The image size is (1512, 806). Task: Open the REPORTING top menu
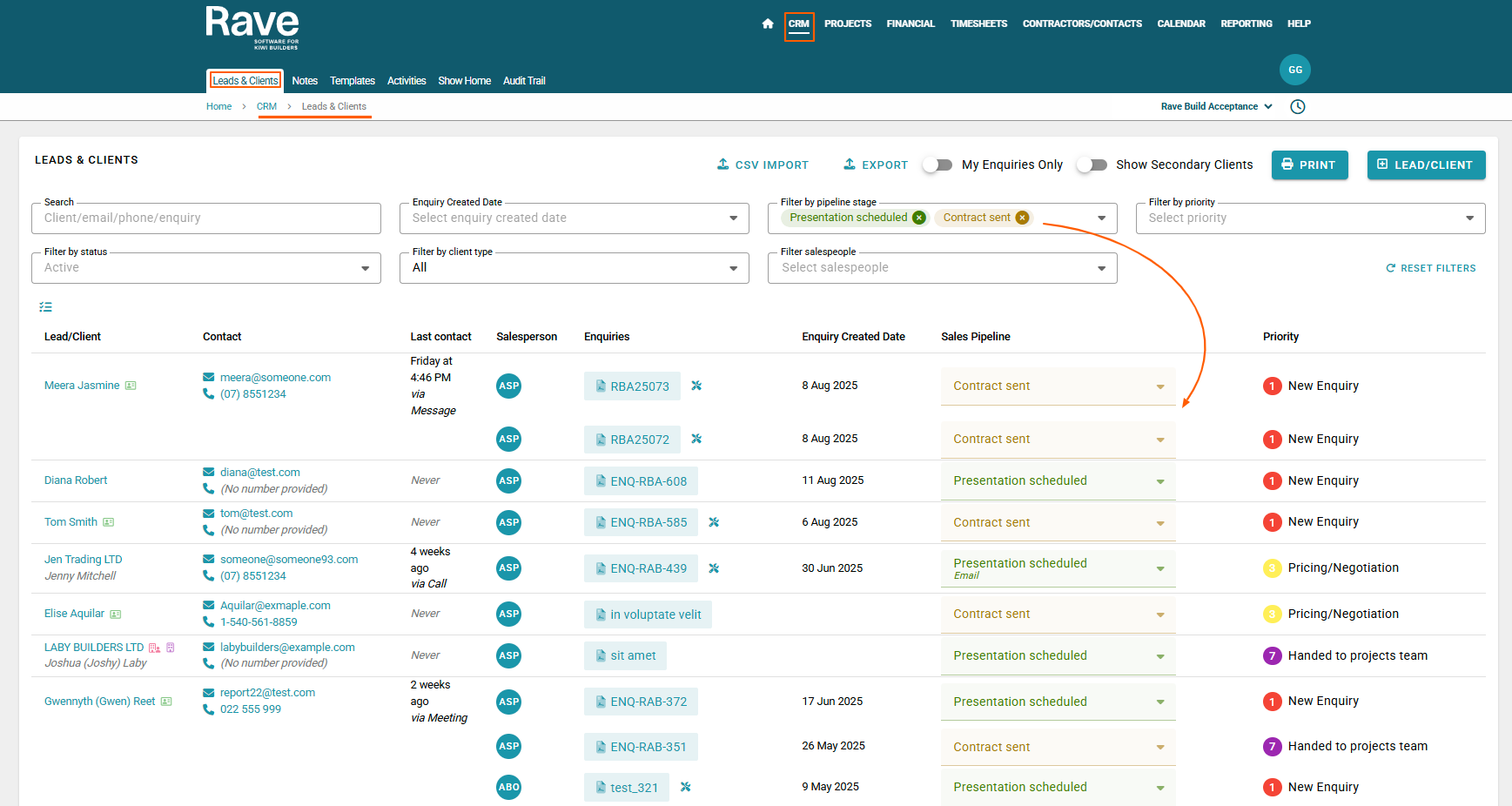[x=1246, y=24]
